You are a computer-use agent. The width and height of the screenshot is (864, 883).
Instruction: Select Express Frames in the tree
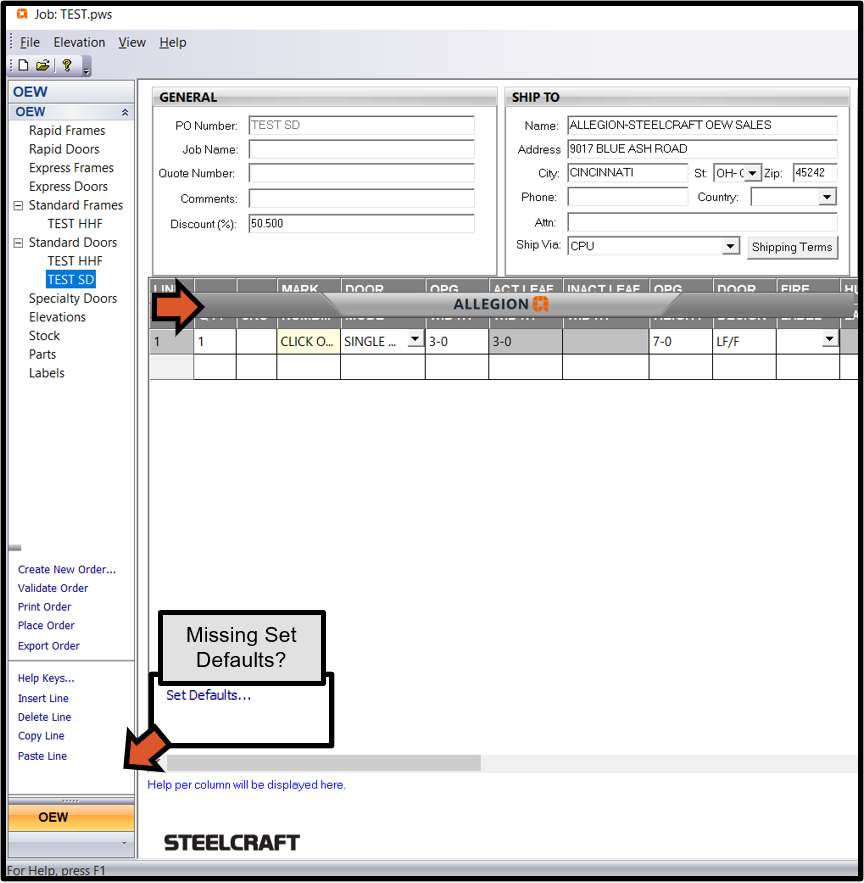click(x=71, y=168)
